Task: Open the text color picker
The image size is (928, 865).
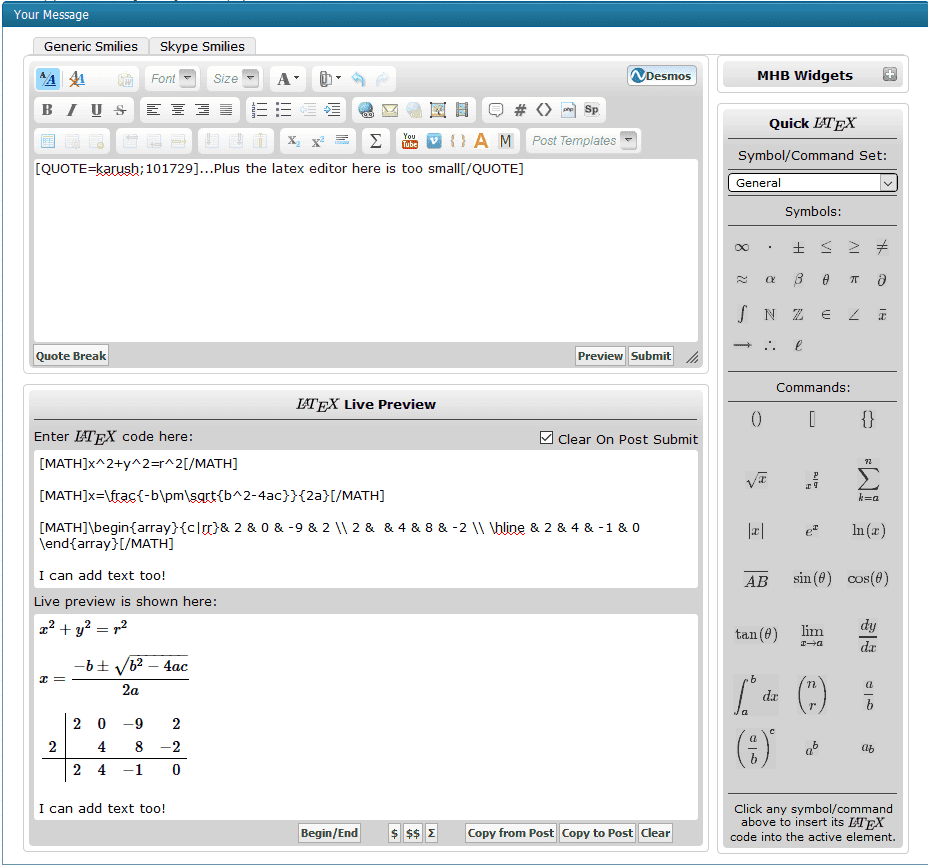Action: click(287, 79)
